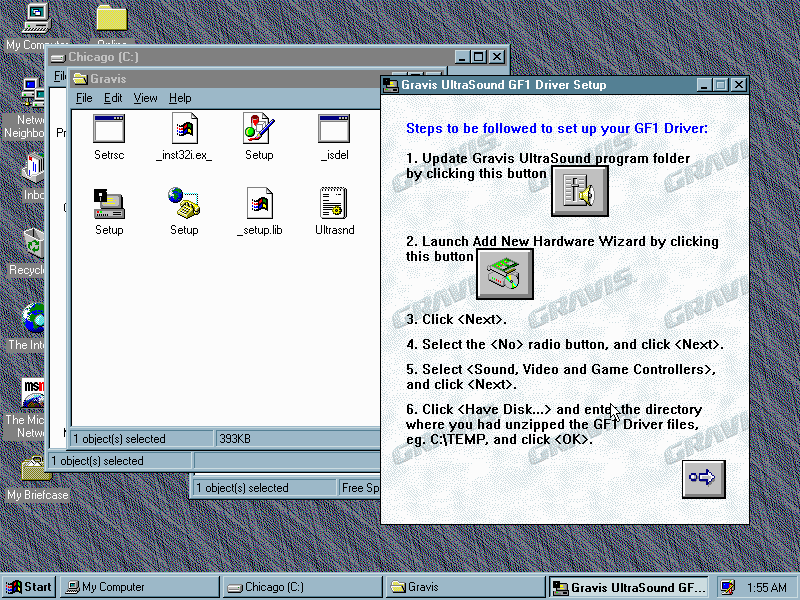
Task: Select the _inst32i.ex_ file icon
Action: tap(184, 130)
